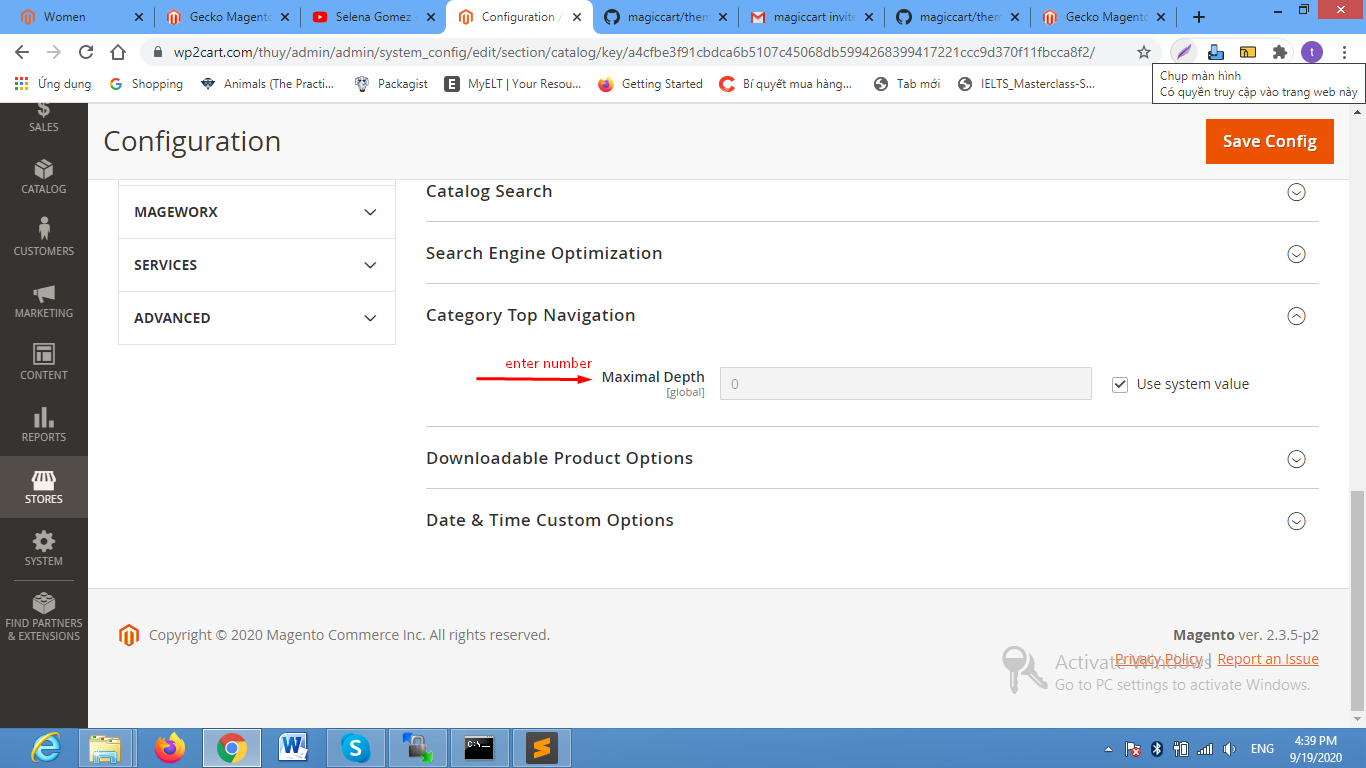Open the Catalog menu in the sidebar
The height and width of the screenshot is (768, 1366).
tap(43, 176)
